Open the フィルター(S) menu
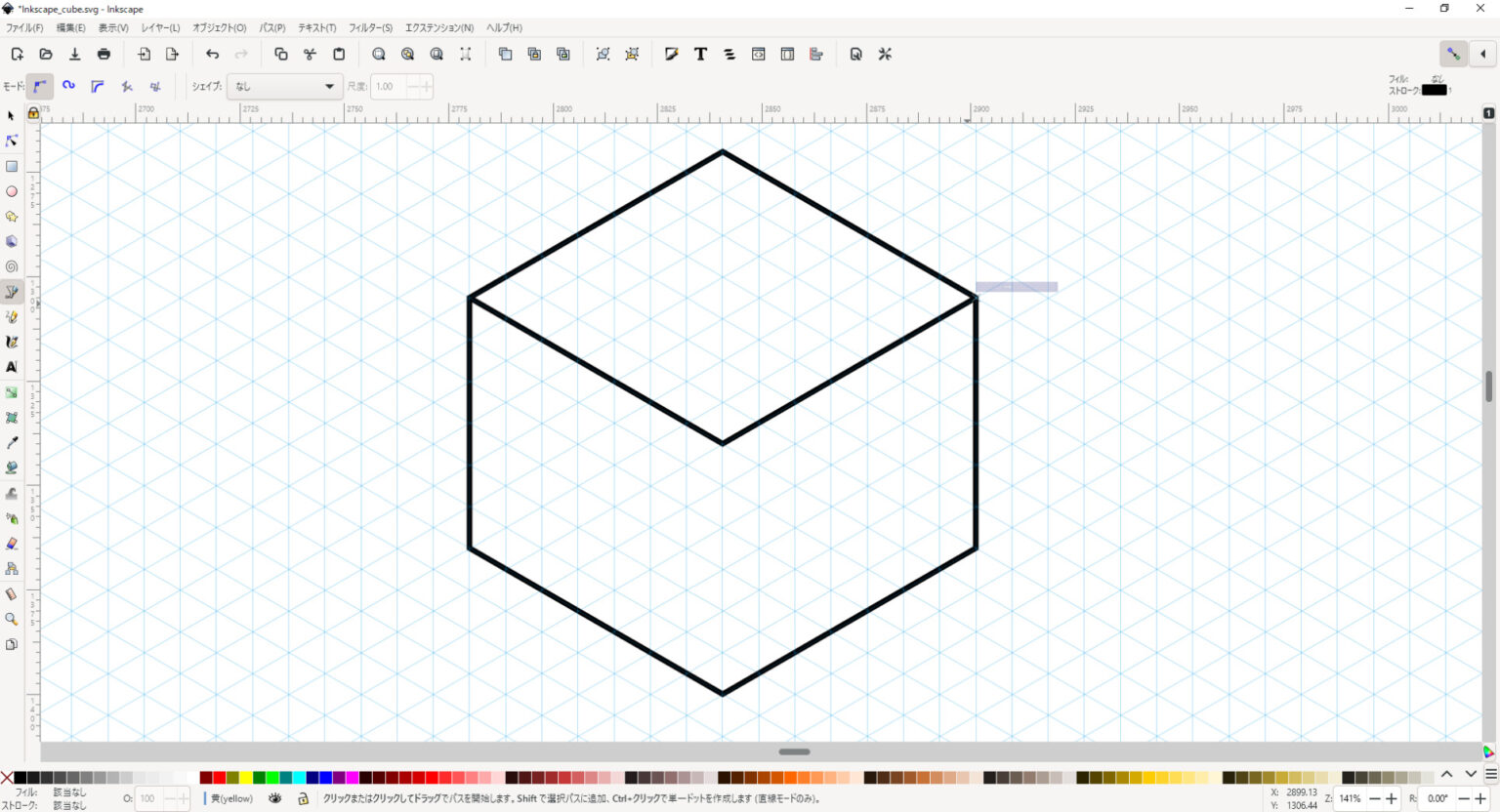The width and height of the screenshot is (1500, 812). (x=370, y=28)
